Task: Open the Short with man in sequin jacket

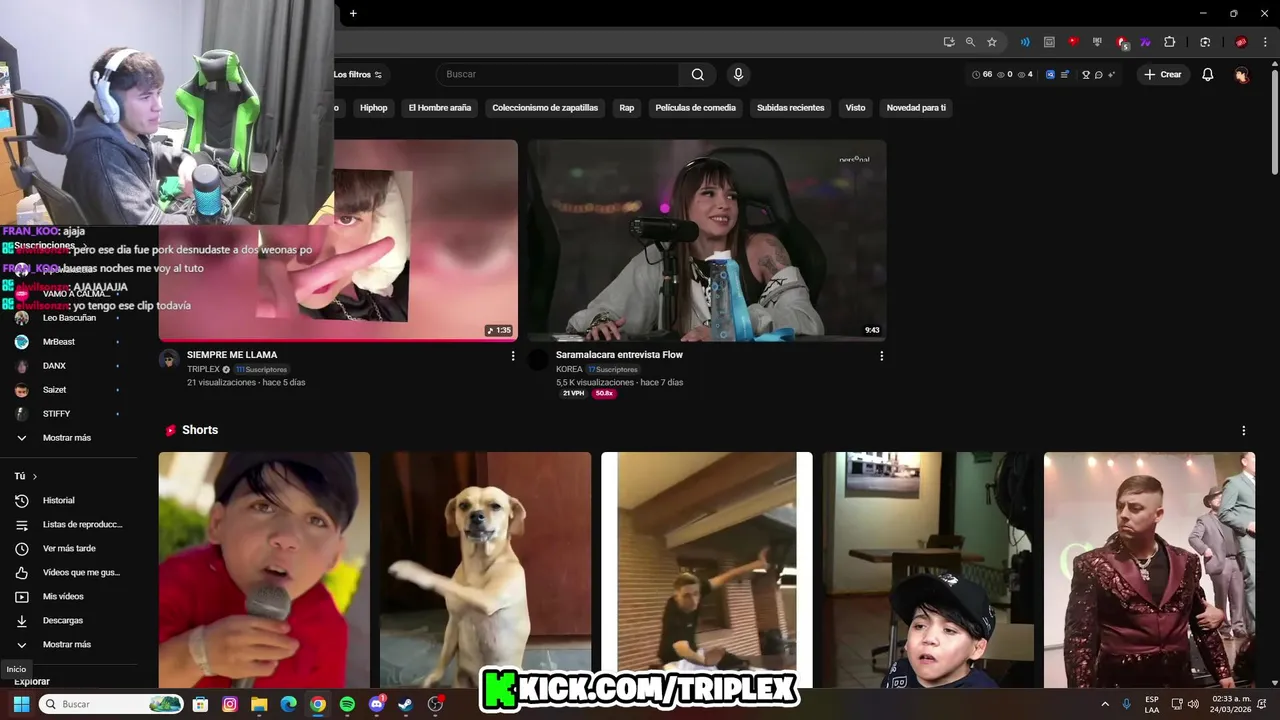Action: click(x=1149, y=570)
